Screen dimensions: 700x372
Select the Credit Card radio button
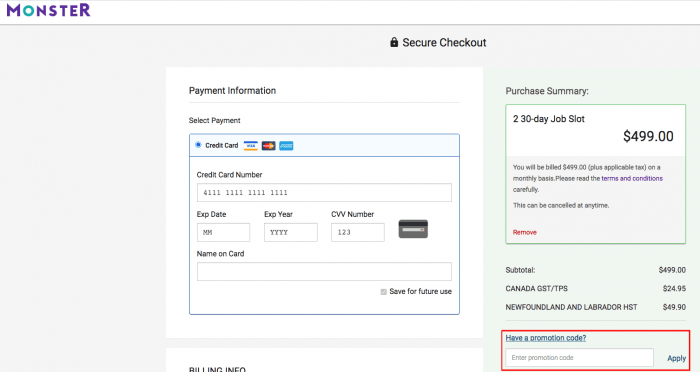click(x=198, y=145)
